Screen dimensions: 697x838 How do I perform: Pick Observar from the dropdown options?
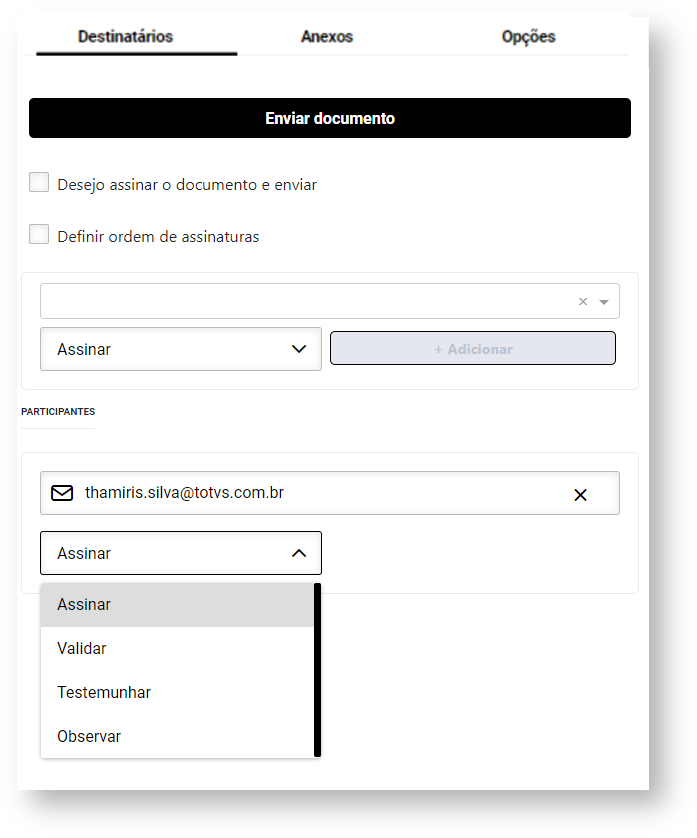(89, 736)
